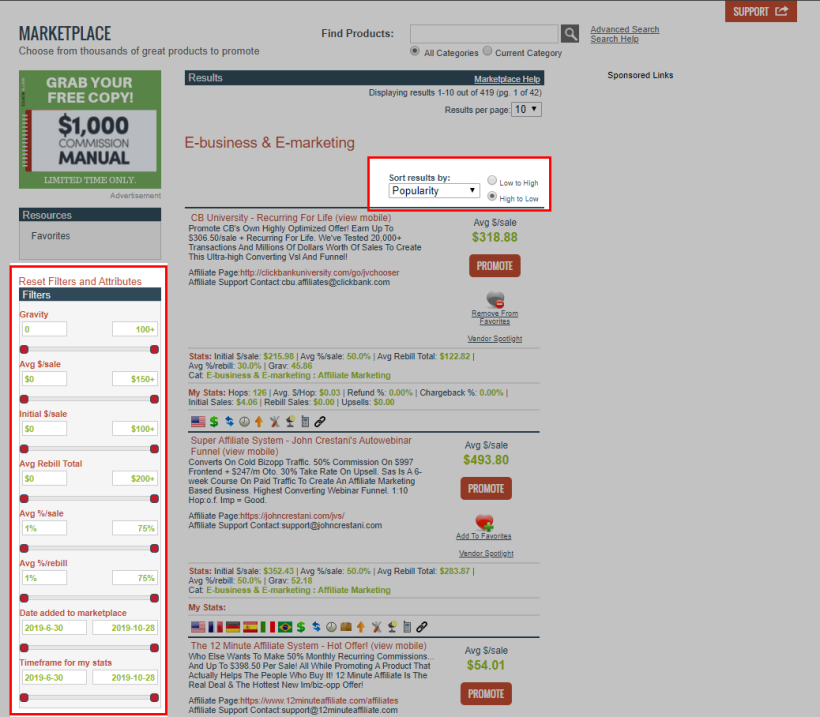Select the green dollar sign stats icon
Screen dimensions: 820x717
click(212, 421)
